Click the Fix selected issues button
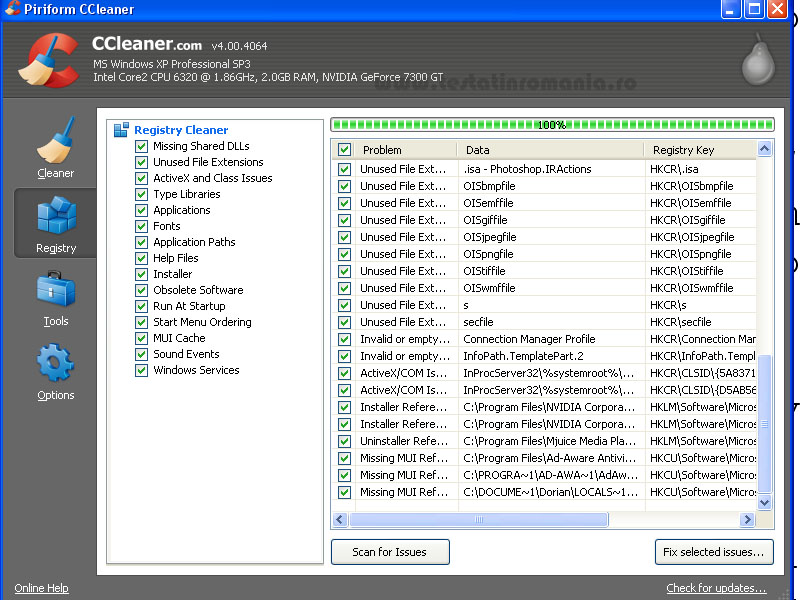The height and width of the screenshot is (600, 800). (714, 552)
